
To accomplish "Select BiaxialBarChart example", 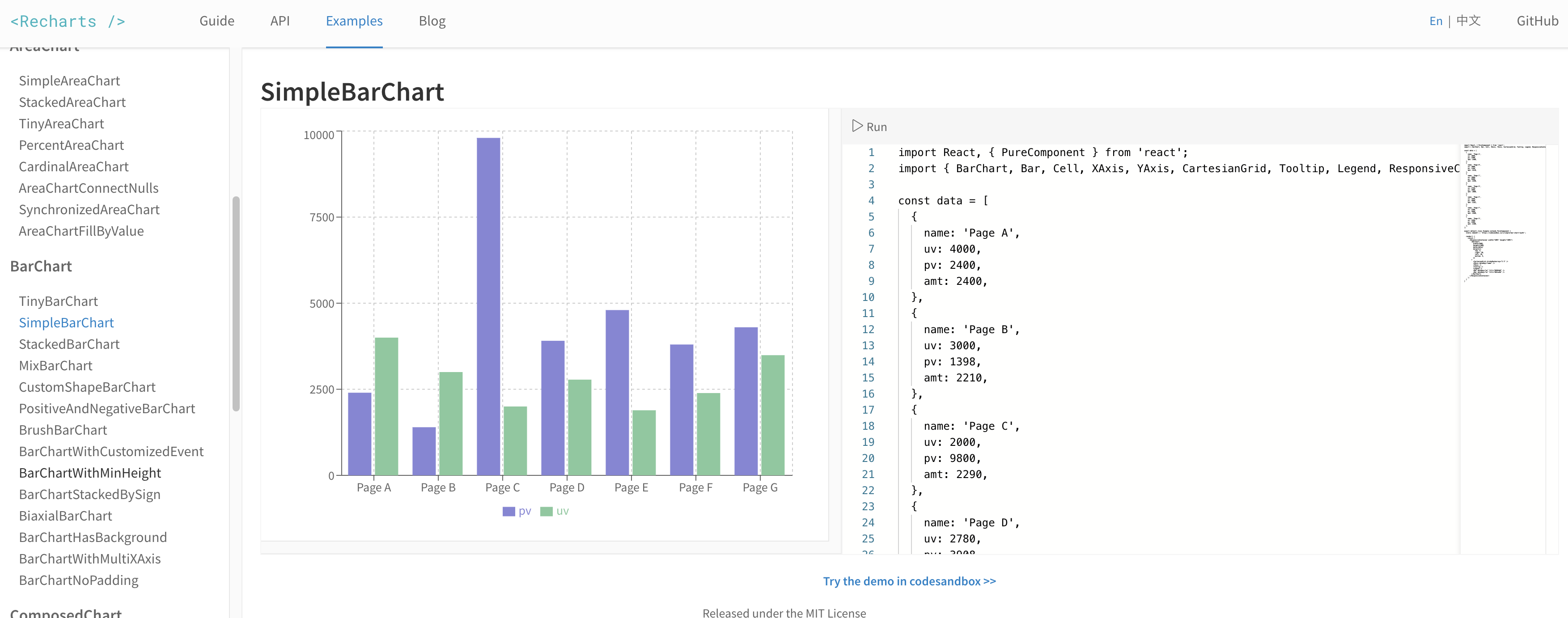I will pos(65,516).
